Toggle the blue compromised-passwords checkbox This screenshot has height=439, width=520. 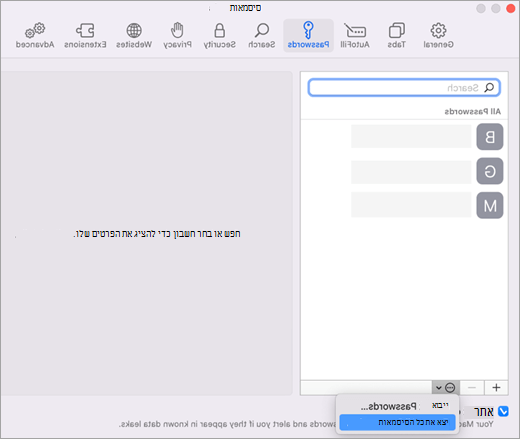click(503, 412)
